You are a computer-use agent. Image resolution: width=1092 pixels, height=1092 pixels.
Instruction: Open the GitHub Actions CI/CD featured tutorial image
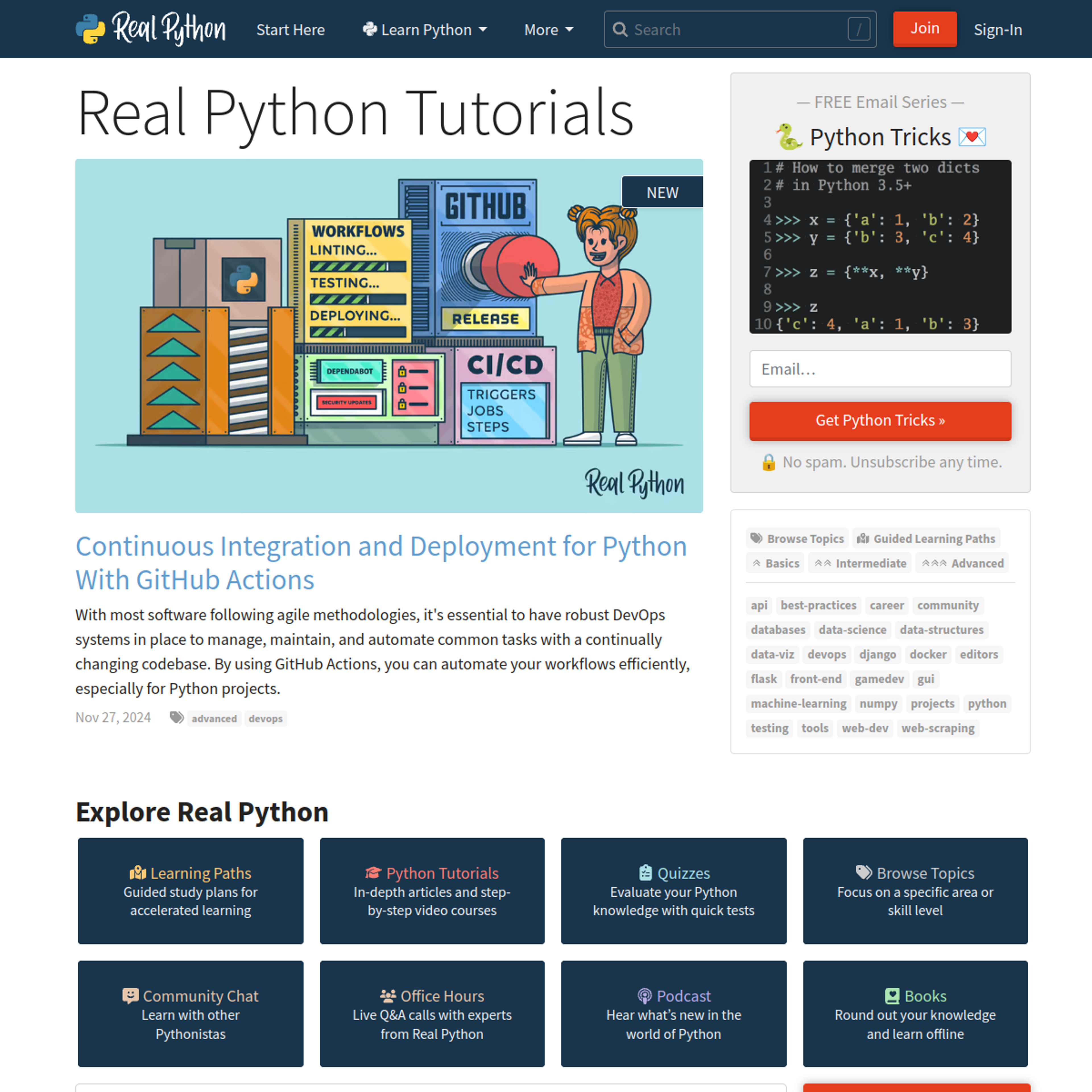pos(389,336)
